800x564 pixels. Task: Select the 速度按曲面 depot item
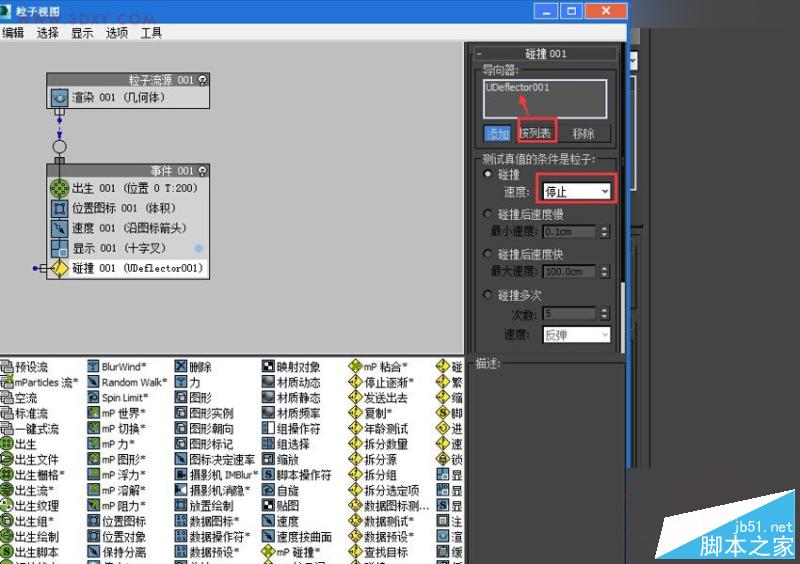297,537
